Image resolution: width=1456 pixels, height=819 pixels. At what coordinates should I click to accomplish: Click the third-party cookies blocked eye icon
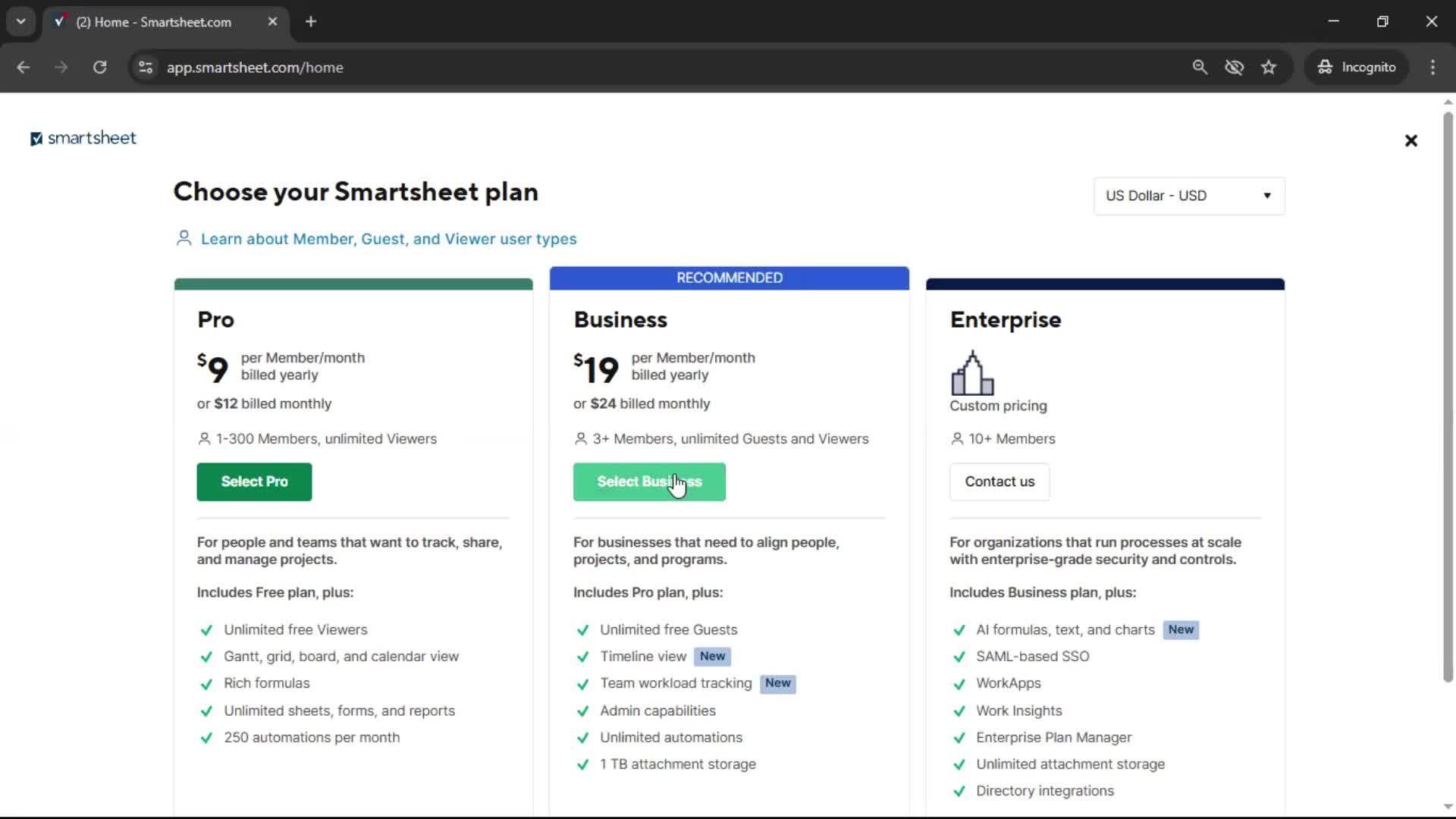tap(1235, 67)
